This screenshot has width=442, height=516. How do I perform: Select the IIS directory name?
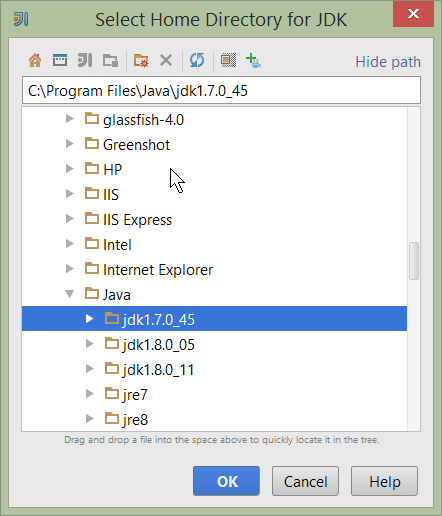click(111, 195)
